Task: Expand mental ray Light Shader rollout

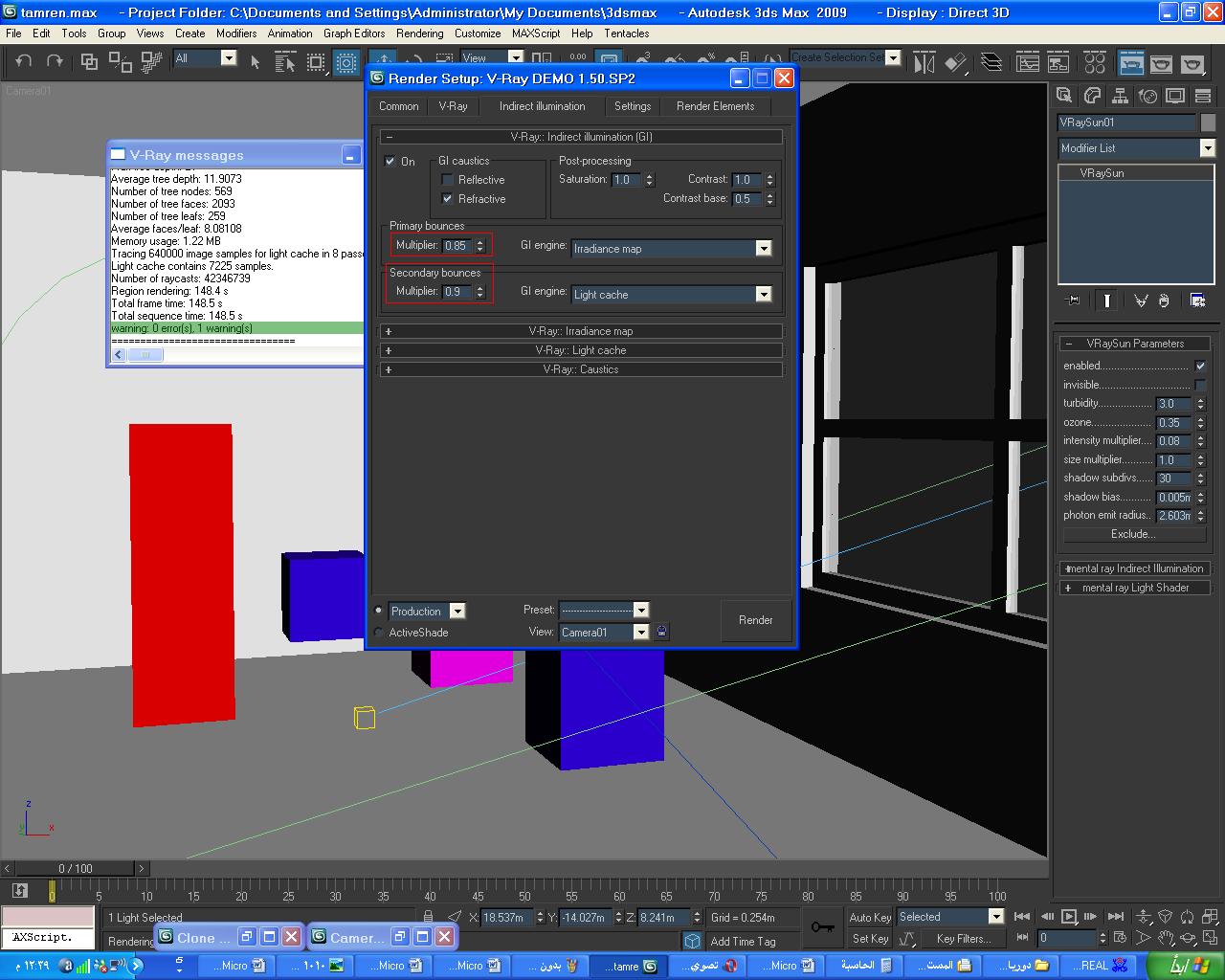Action: click(x=1134, y=588)
